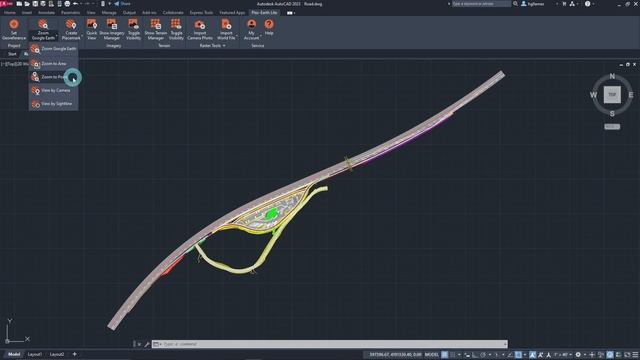The width and height of the screenshot is (640, 360).
Task: Add a new layout with plus button
Action: coord(74,354)
